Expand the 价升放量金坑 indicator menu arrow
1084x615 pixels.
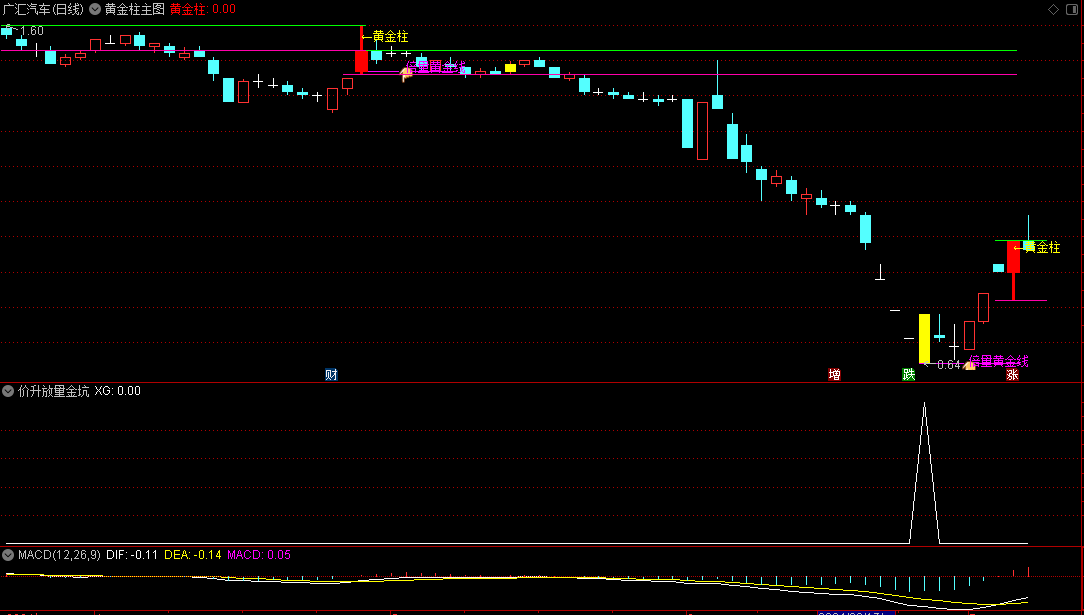[x=8, y=391]
